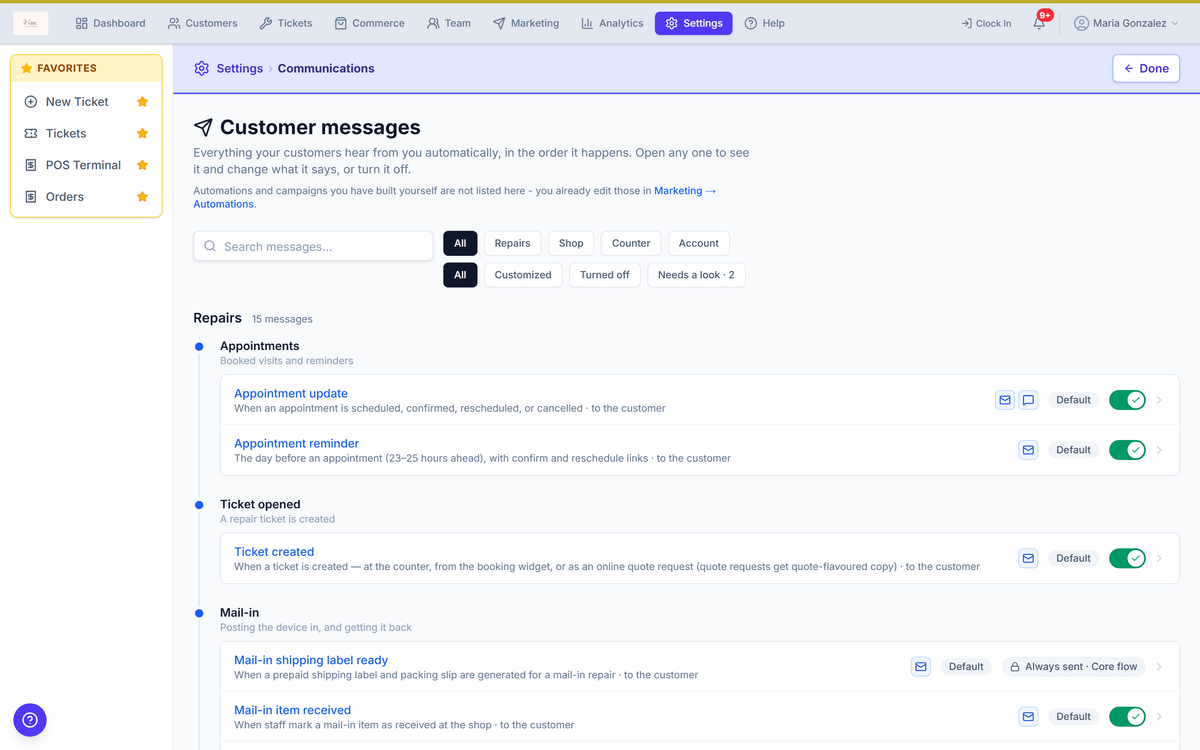1200x750 pixels.
Task: Disable the Ticket created message
Action: click(1127, 558)
